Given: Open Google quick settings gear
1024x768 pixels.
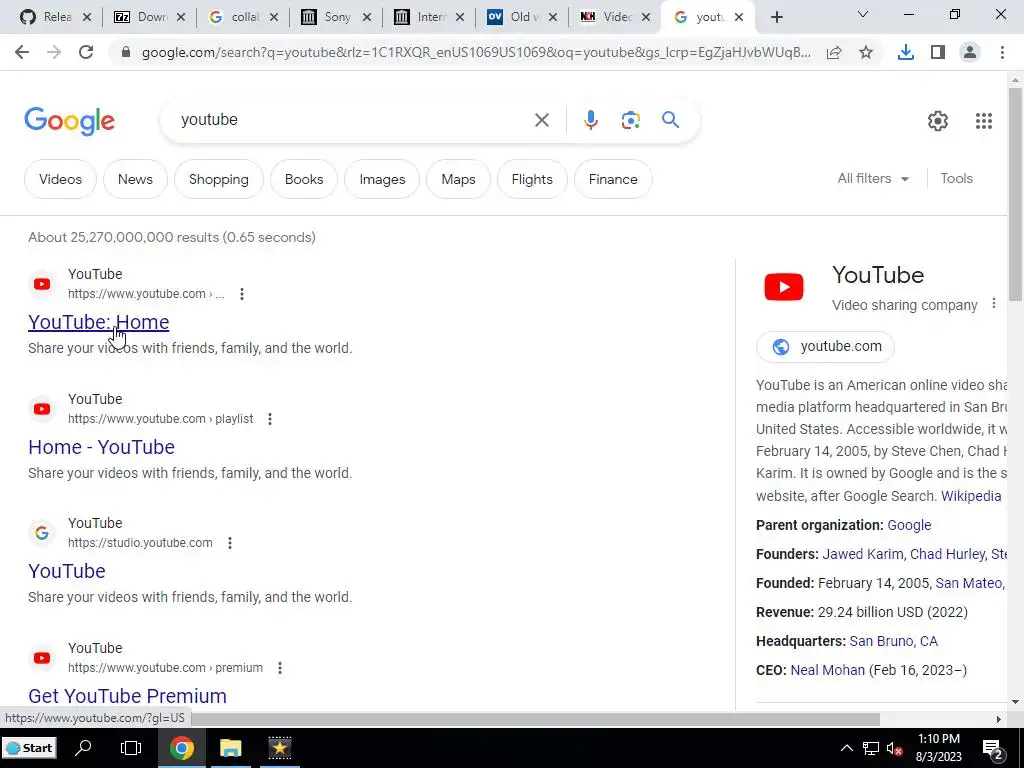Looking at the screenshot, I should pos(938,121).
